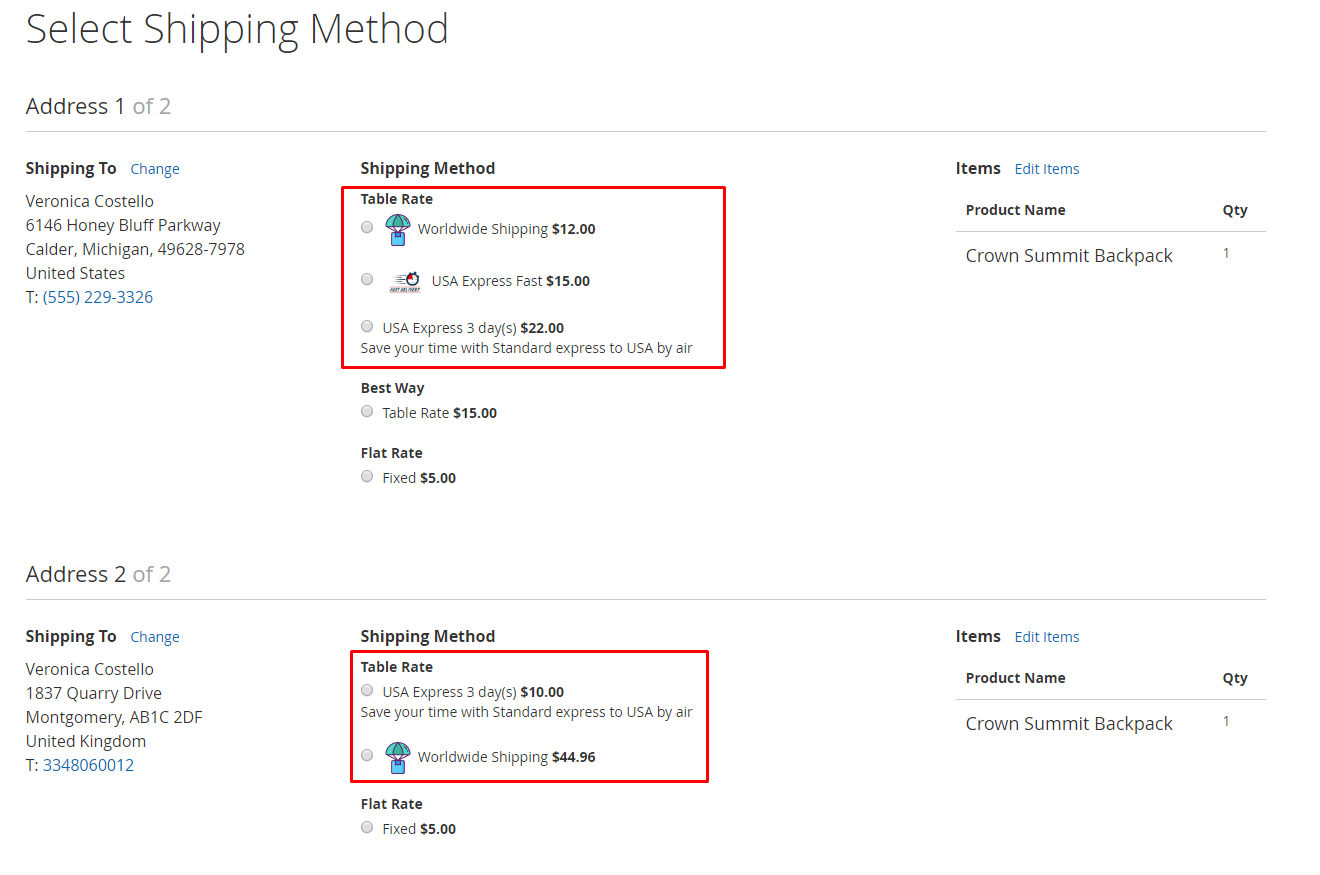Select Fixed $5.00 flat rate for Address 1
Viewport: 1320px width, 875px height.
(367, 476)
